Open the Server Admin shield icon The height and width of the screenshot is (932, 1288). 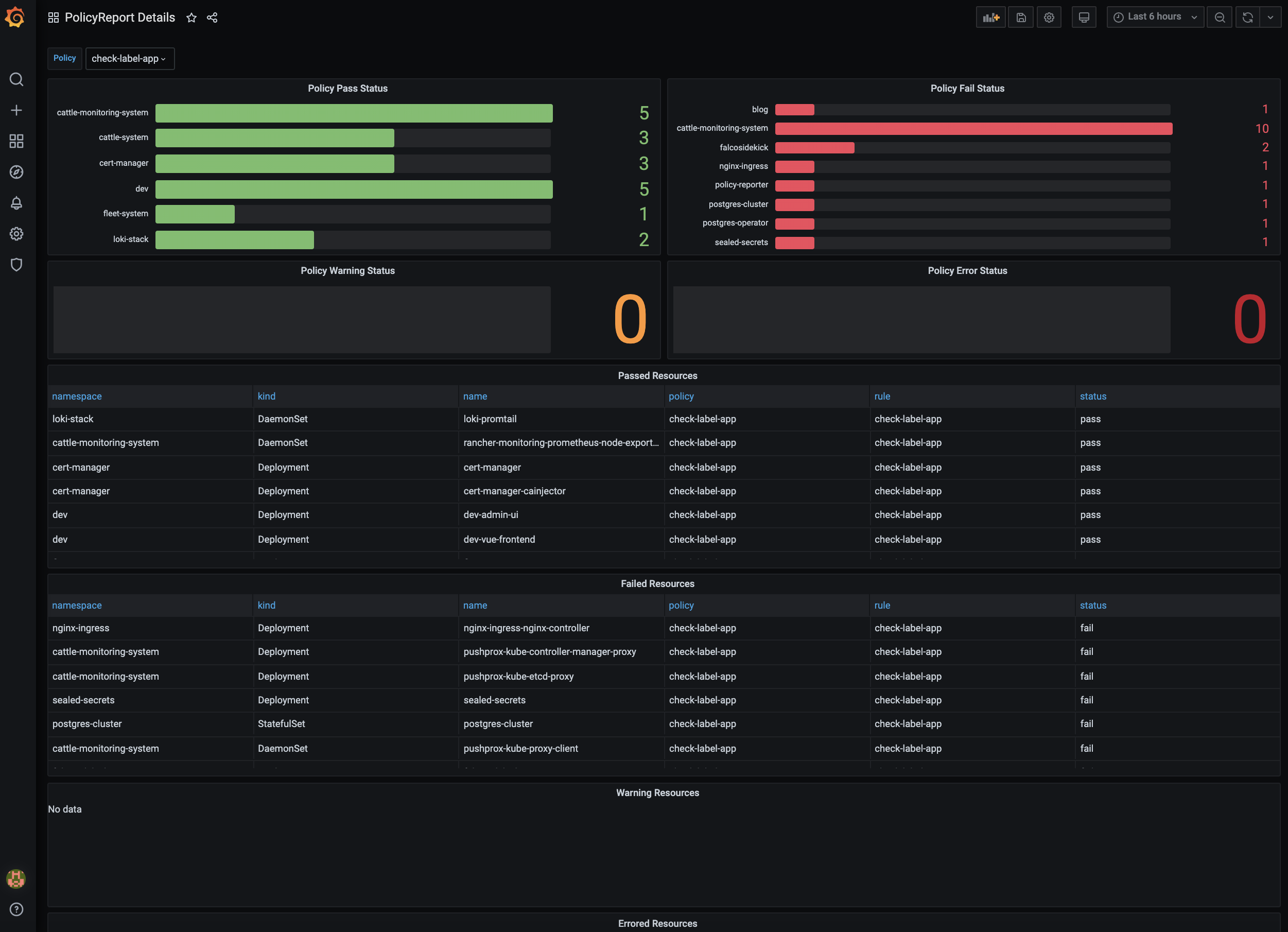(x=16, y=265)
